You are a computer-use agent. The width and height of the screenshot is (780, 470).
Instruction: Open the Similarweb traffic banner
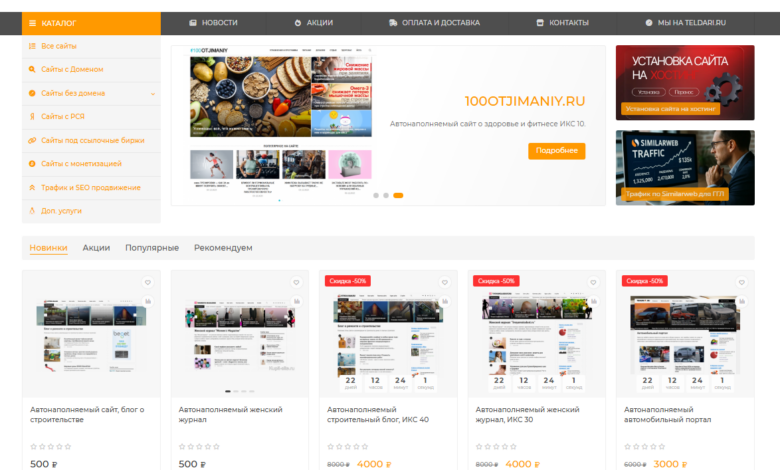pos(685,167)
